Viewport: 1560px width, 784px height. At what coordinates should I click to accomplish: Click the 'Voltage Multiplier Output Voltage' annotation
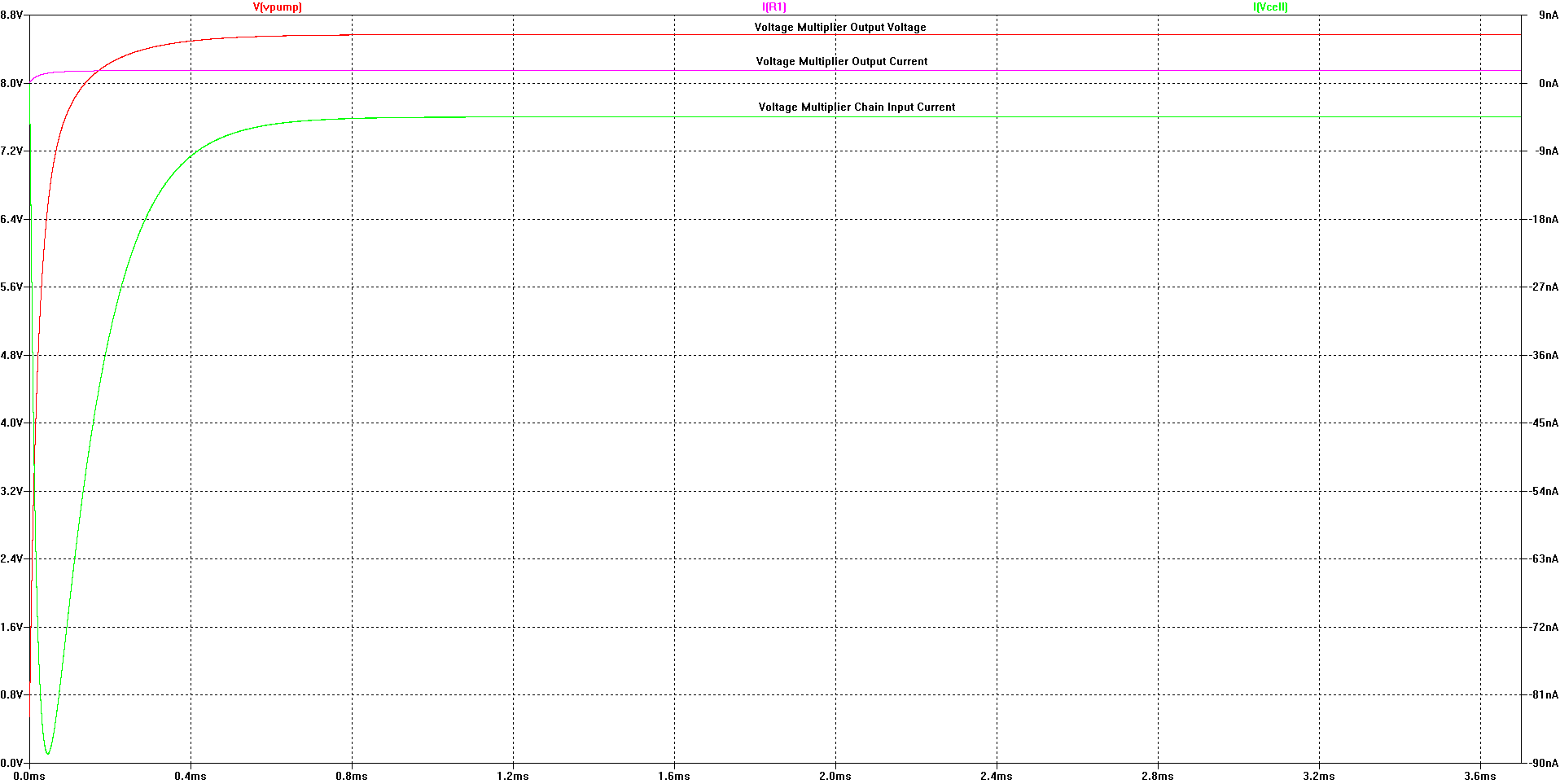point(839,28)
